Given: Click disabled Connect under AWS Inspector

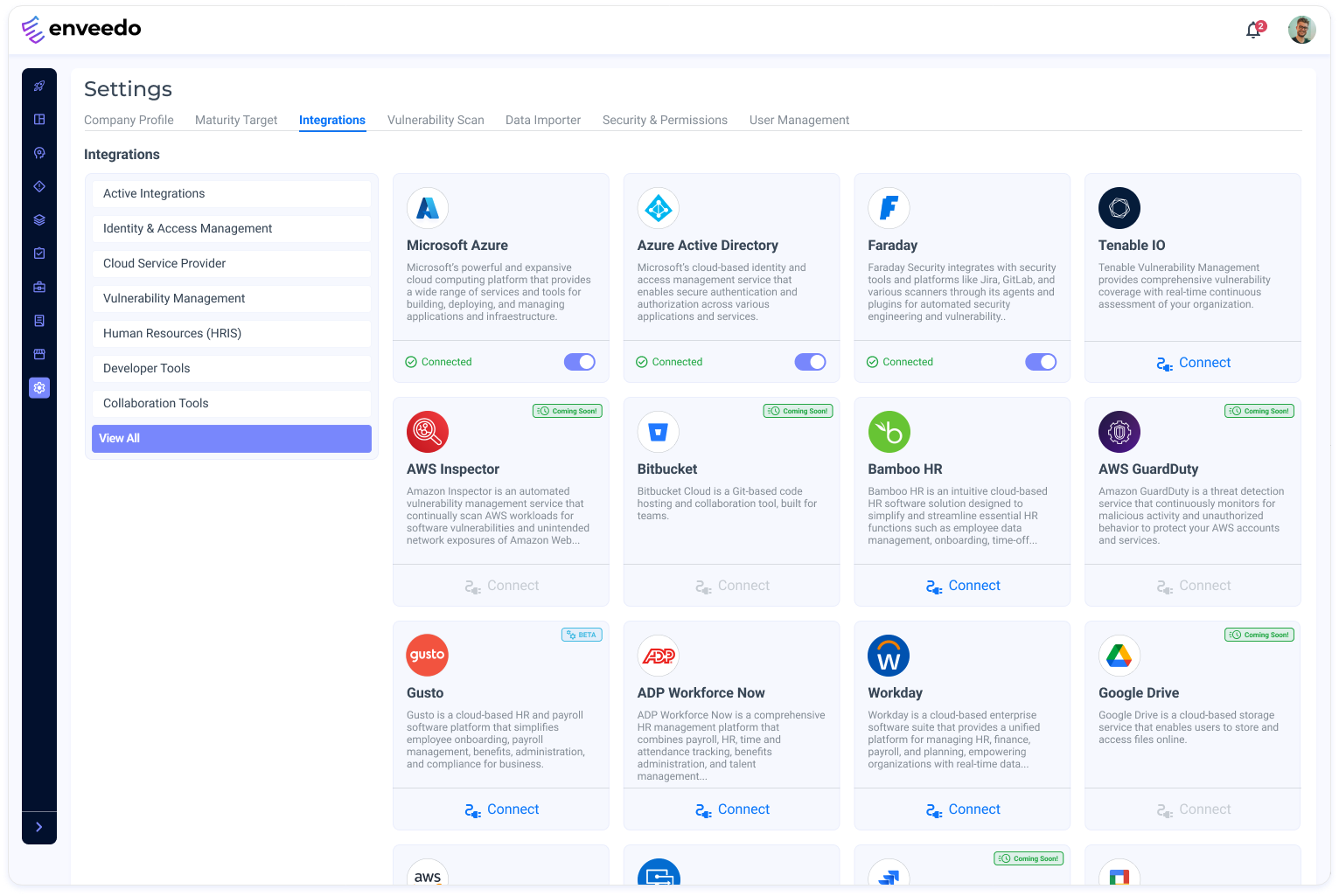Looking at the screenshot, I should (x=501, y=586).
